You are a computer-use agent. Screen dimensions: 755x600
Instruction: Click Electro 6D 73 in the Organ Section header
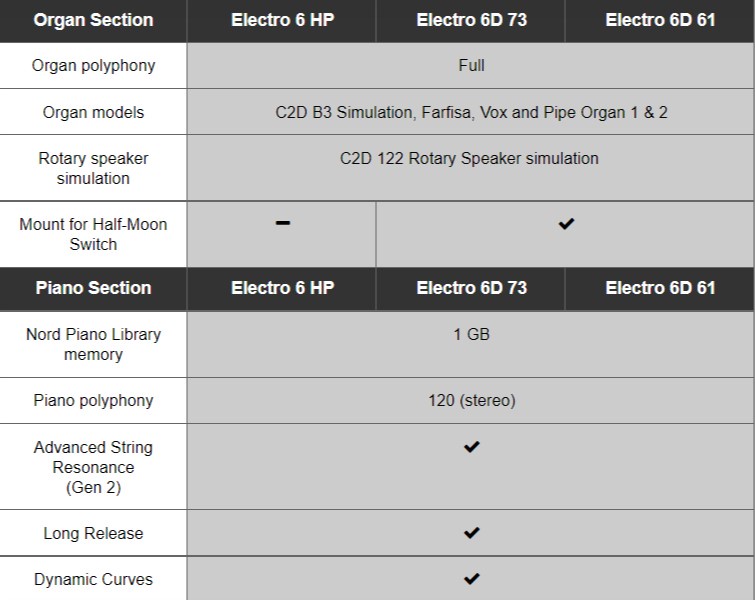coord(472,20)
